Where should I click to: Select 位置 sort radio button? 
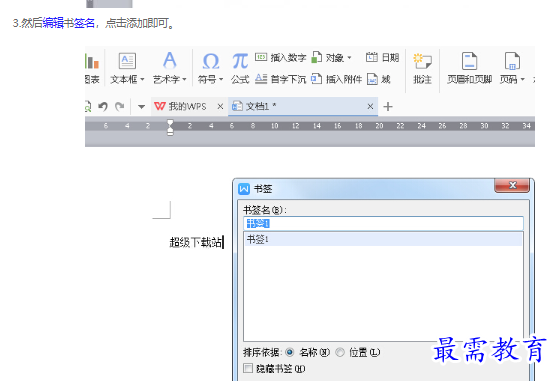point(340,352)
